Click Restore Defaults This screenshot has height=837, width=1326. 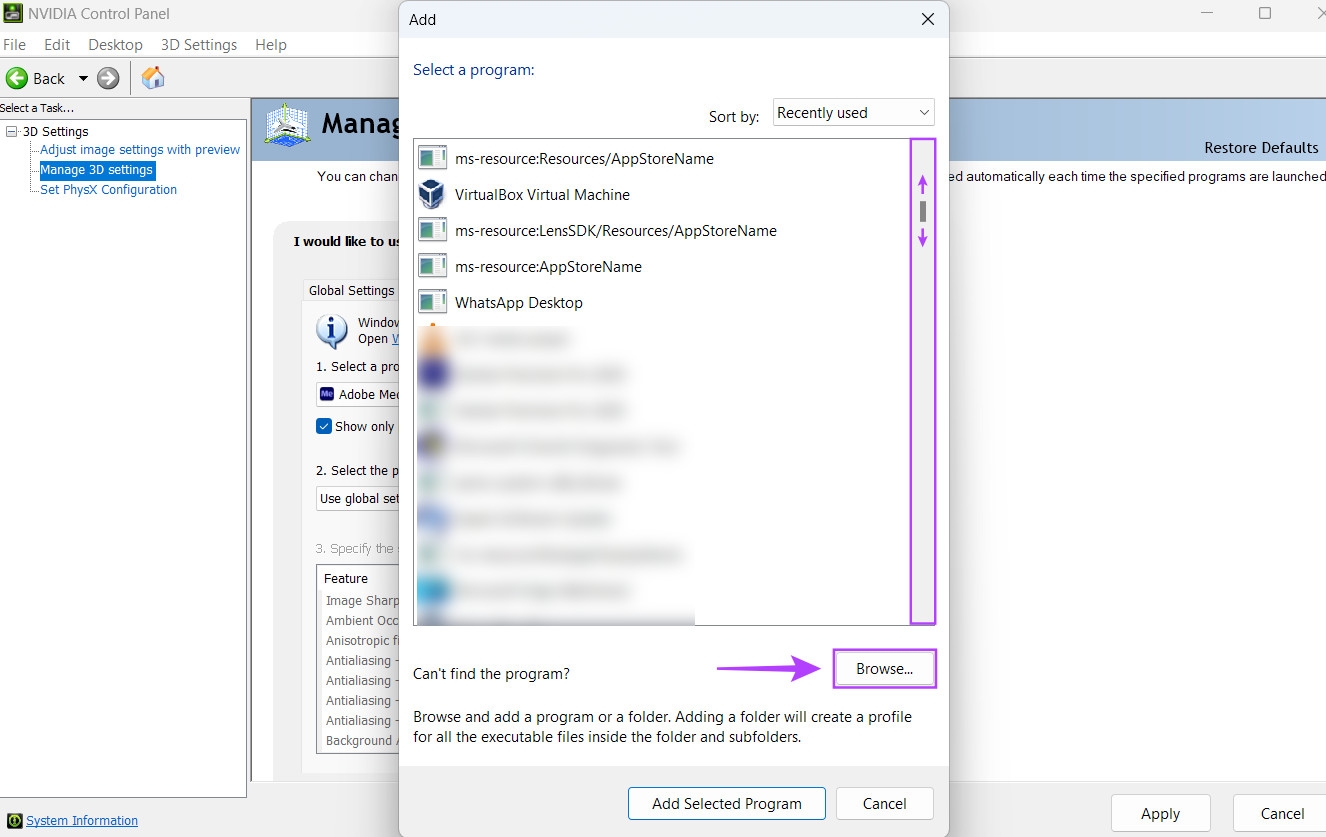point(1261,148)
